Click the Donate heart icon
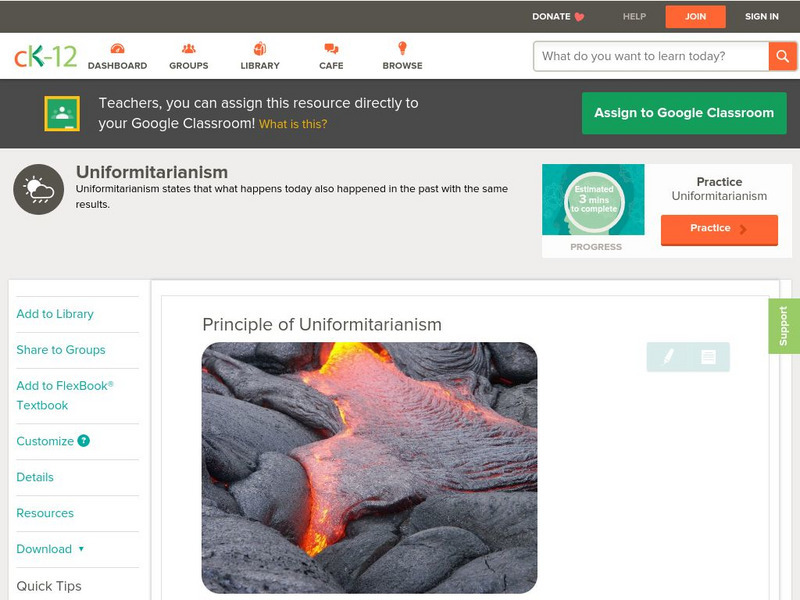 tap(579, 17)
